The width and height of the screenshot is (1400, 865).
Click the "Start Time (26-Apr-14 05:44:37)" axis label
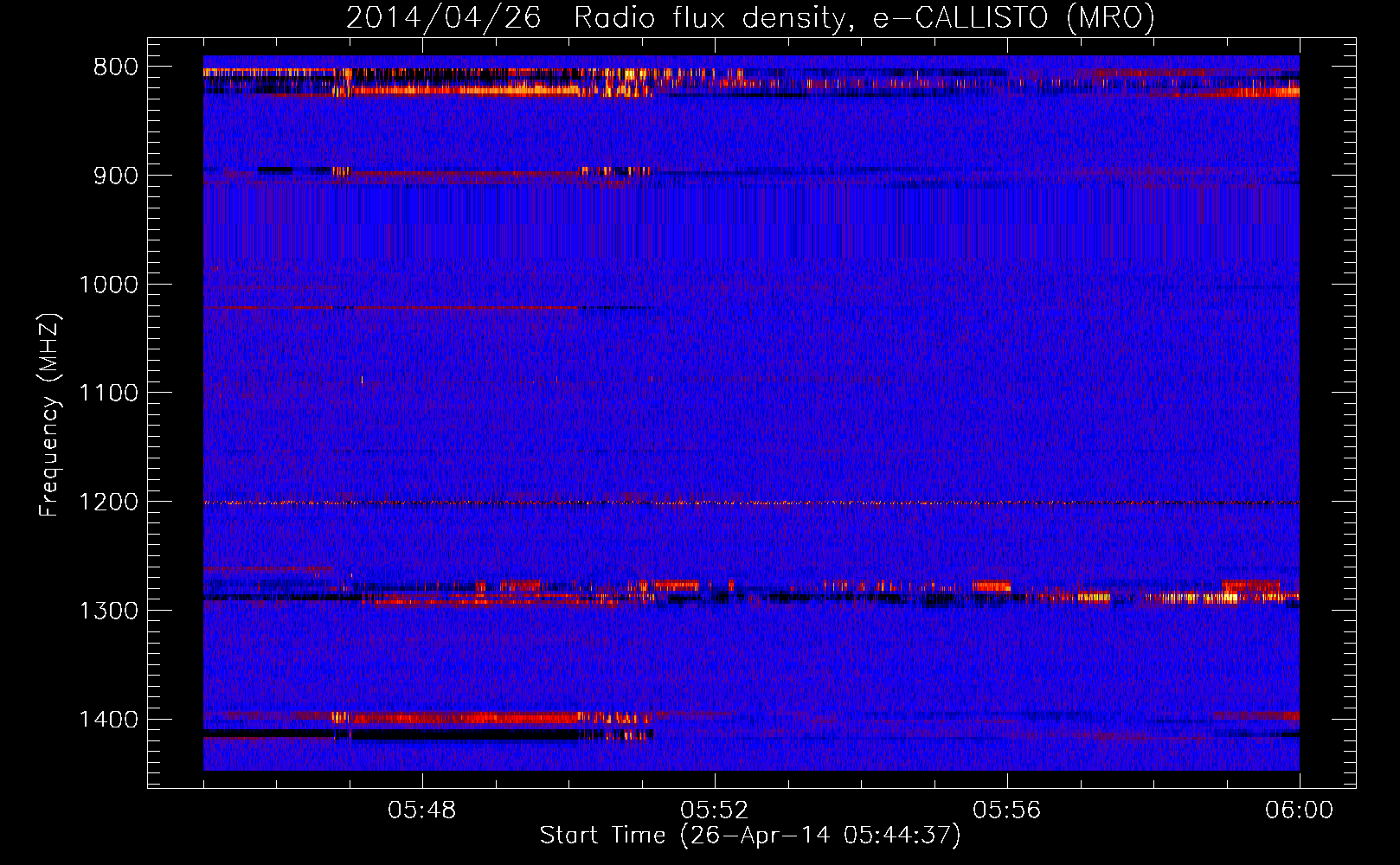(x=750, y=836)
